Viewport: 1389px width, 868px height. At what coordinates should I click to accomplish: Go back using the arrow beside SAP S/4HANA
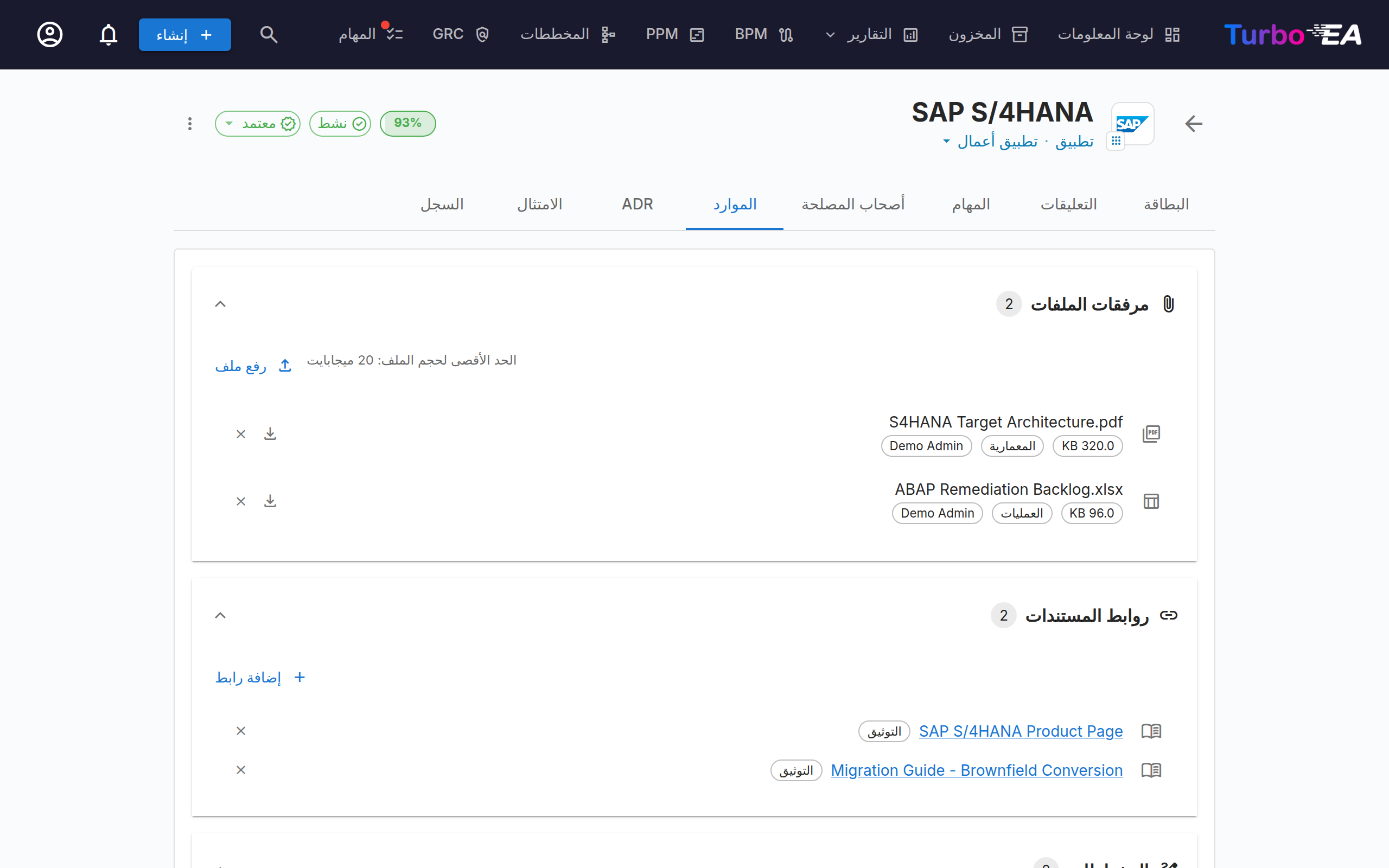tap(1193, 124)
